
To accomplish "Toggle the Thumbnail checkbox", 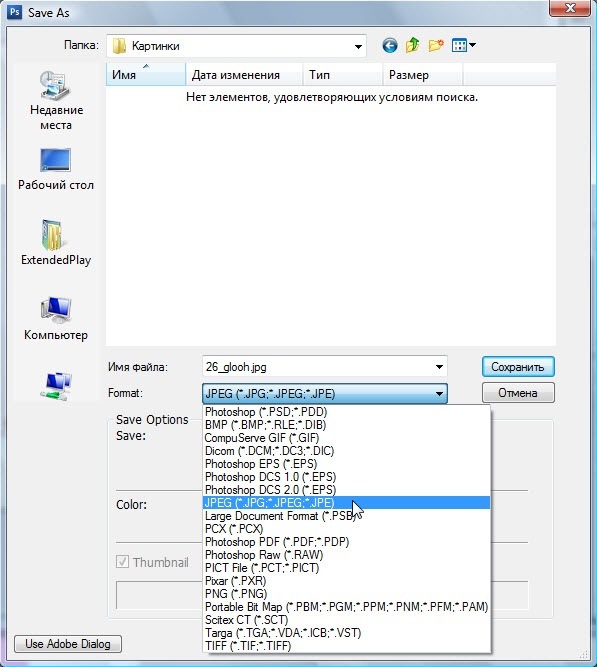I will [122, 562].
